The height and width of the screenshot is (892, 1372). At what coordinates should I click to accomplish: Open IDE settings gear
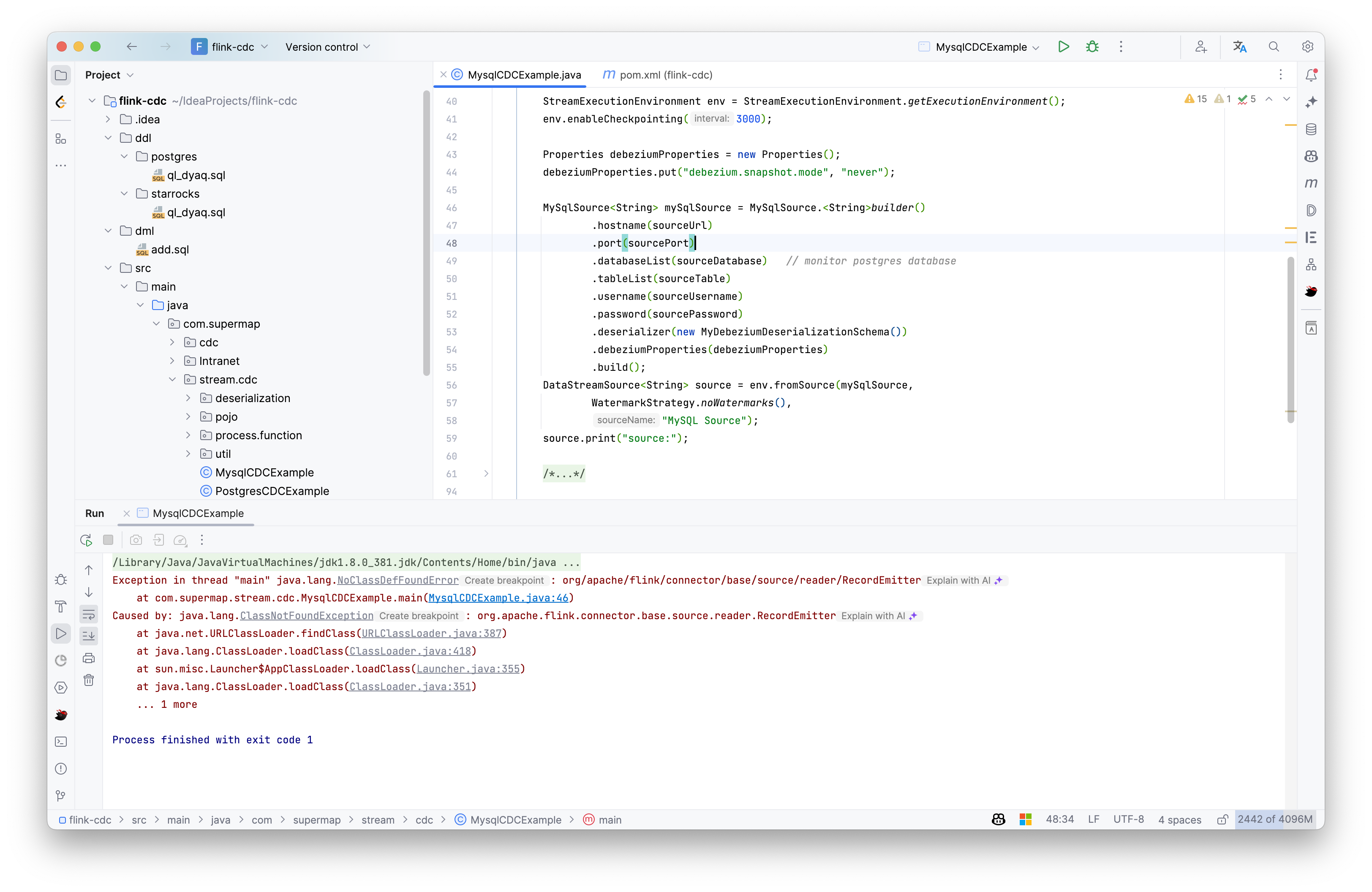click(x=1307, y=47)
